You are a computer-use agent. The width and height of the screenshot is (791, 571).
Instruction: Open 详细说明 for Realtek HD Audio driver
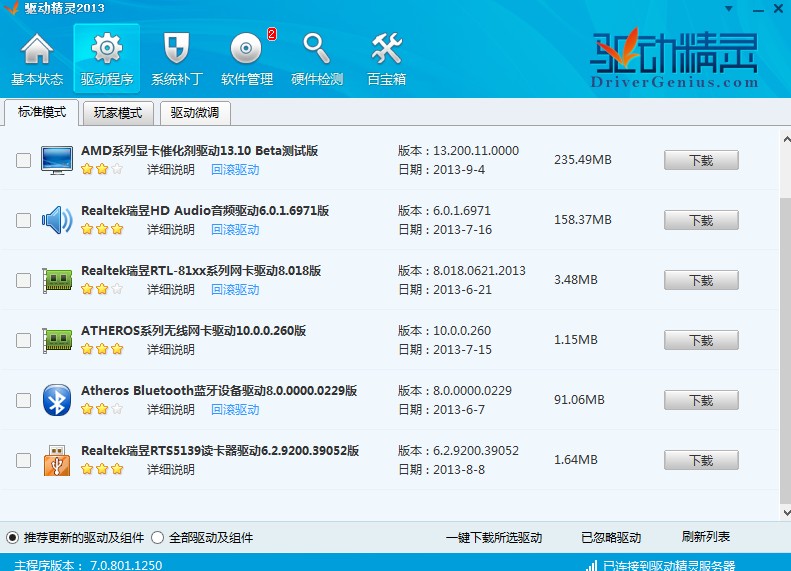(x=171, y=230)
